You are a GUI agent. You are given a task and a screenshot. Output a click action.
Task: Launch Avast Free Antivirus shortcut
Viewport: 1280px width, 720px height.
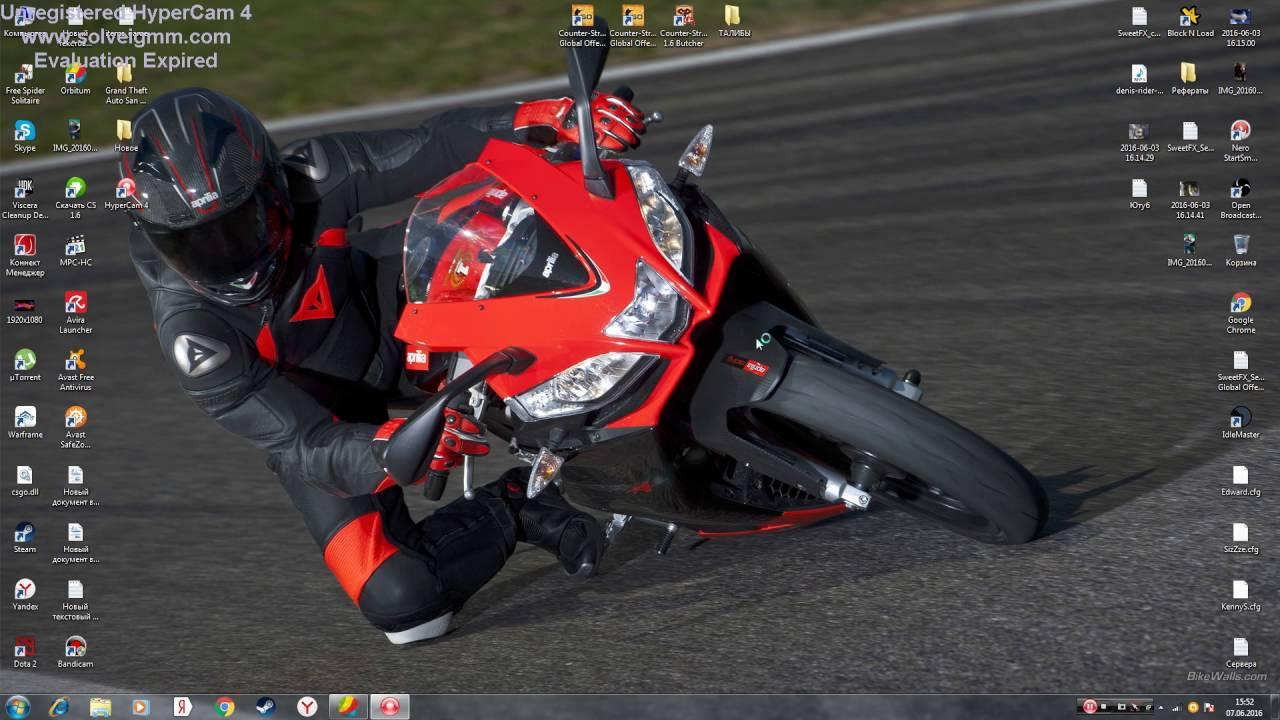click(75, 360)
